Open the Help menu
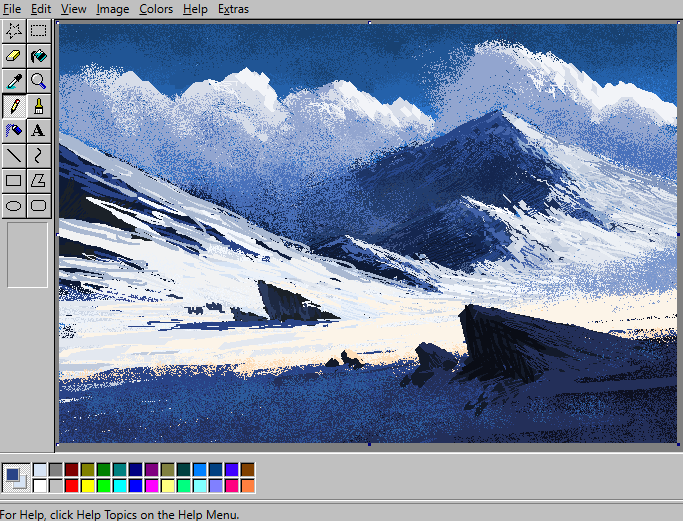Viewport: 683px width, 521px height. (x=195, y=9)
